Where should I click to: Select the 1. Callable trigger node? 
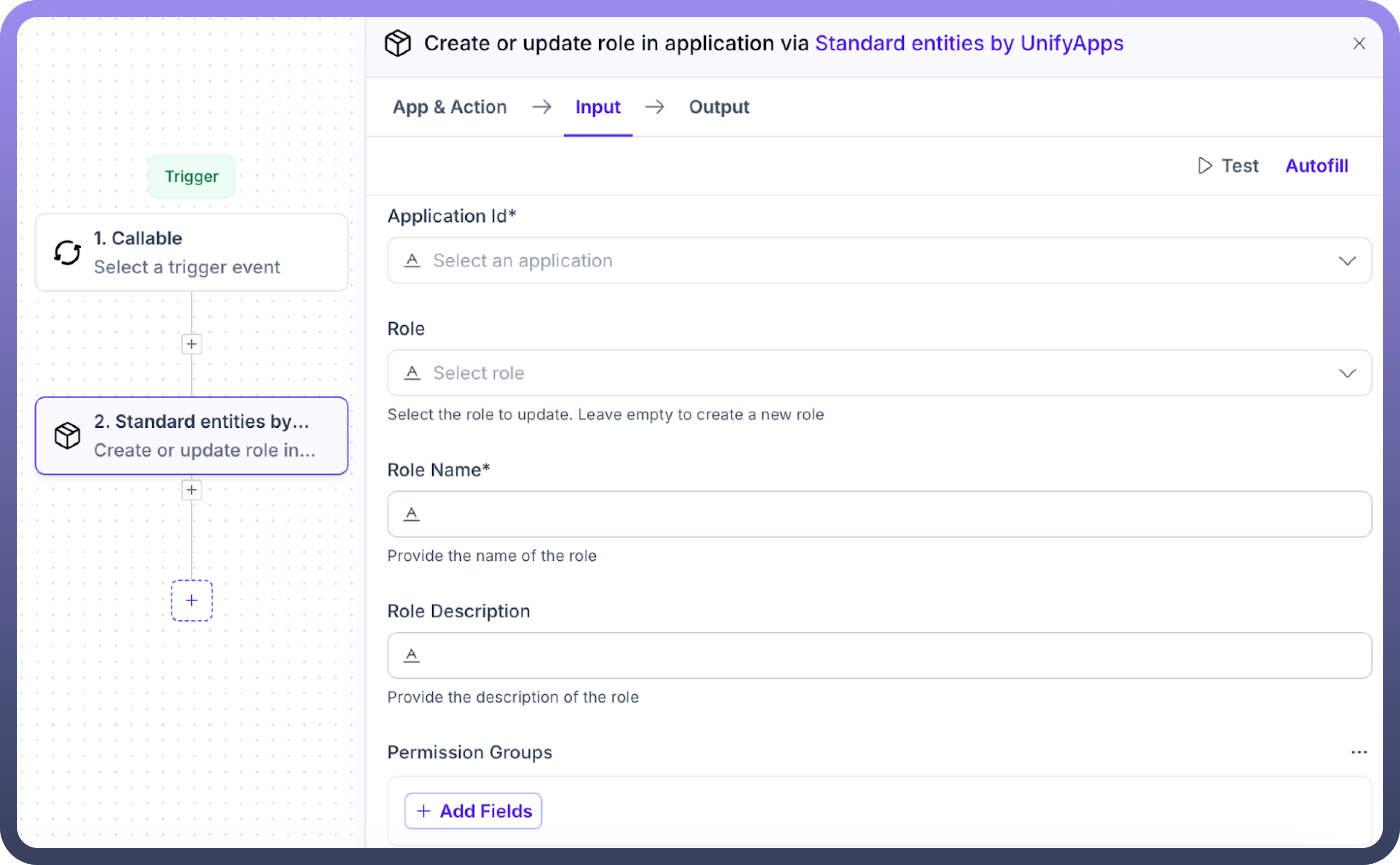[x=192, y=253]
